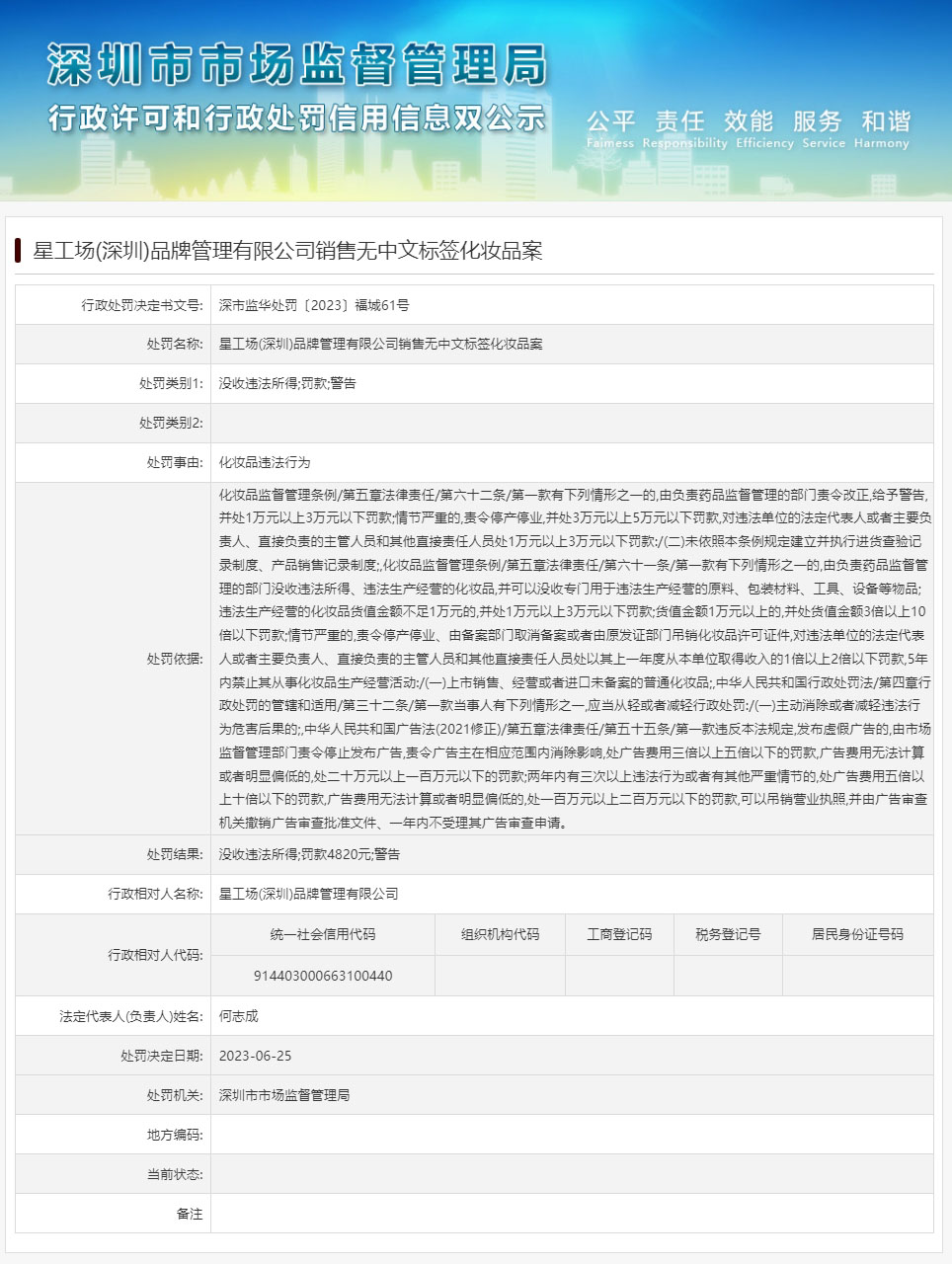
Task: Select legal representative name 何志成
Action: pyautogui.click(x=238, y=1016)
